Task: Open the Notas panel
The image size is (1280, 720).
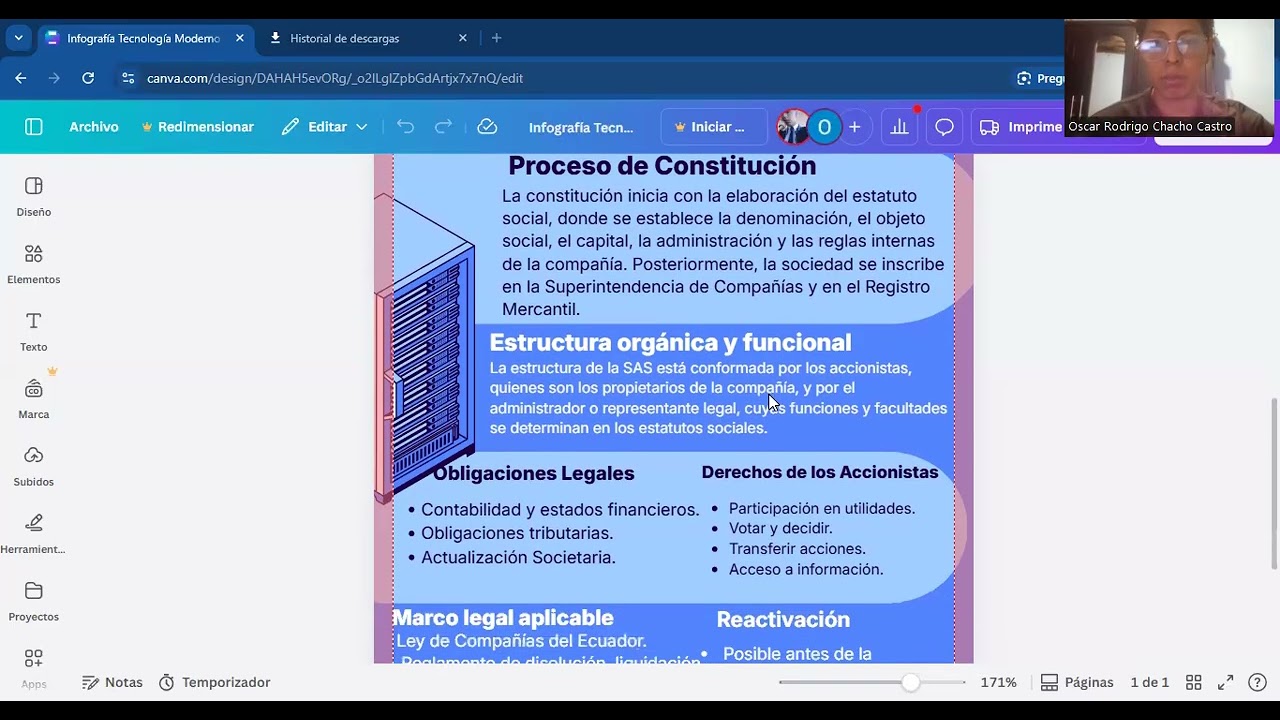Action: [112, 682]
